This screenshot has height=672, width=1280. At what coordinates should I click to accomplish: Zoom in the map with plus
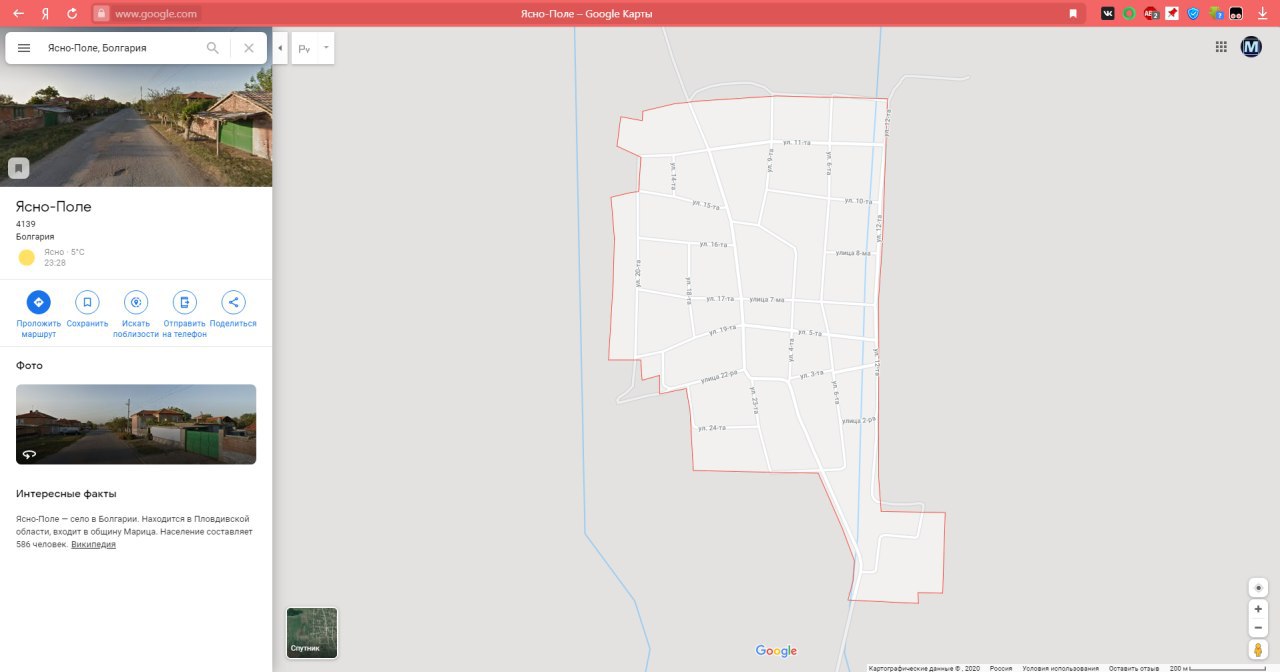click(x=1258, y=608)
